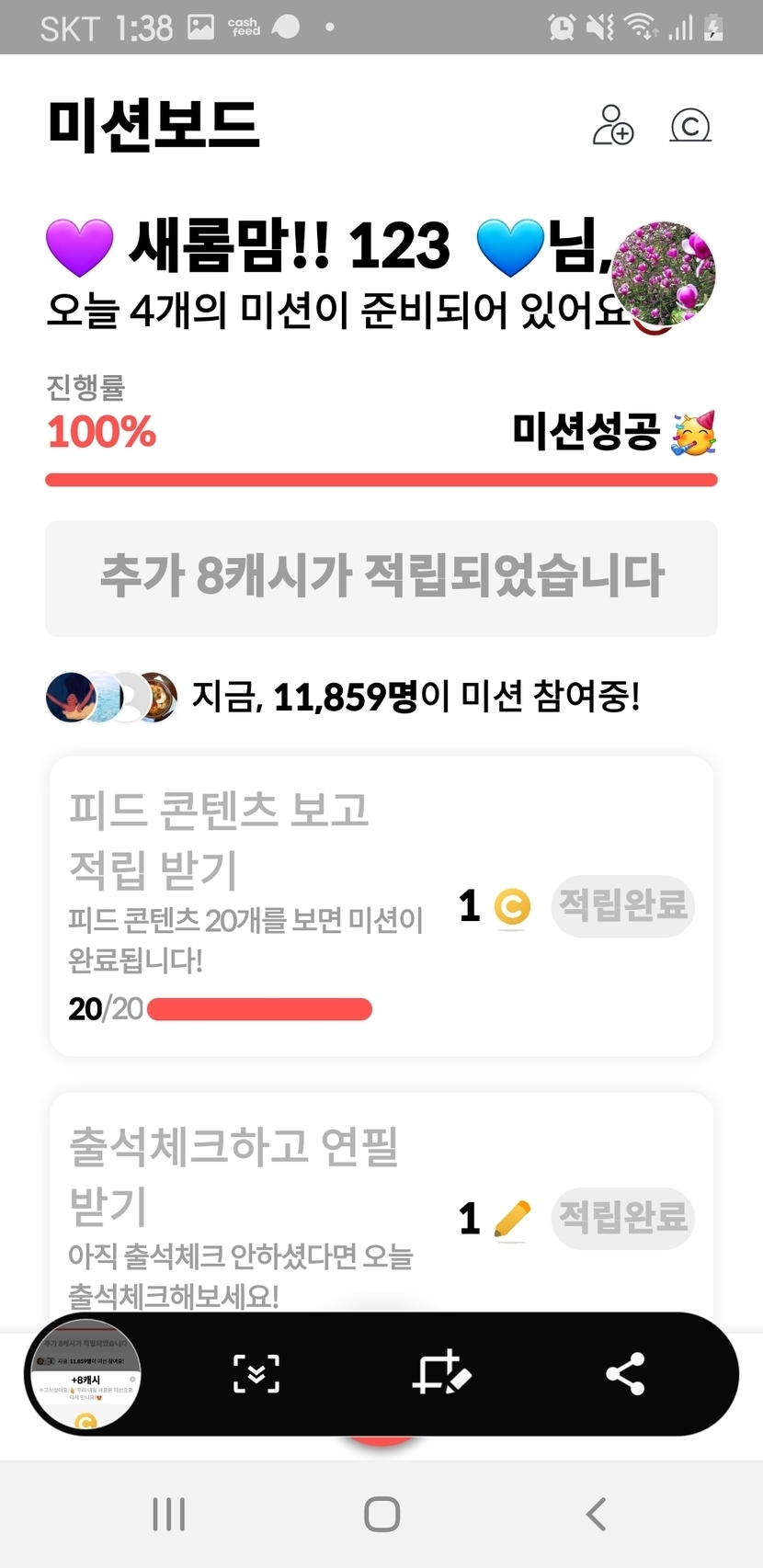Tap the gold coin reward icon
Image resolution: width=763 pixels, height=1568 pixels.
tap(512, 907)
